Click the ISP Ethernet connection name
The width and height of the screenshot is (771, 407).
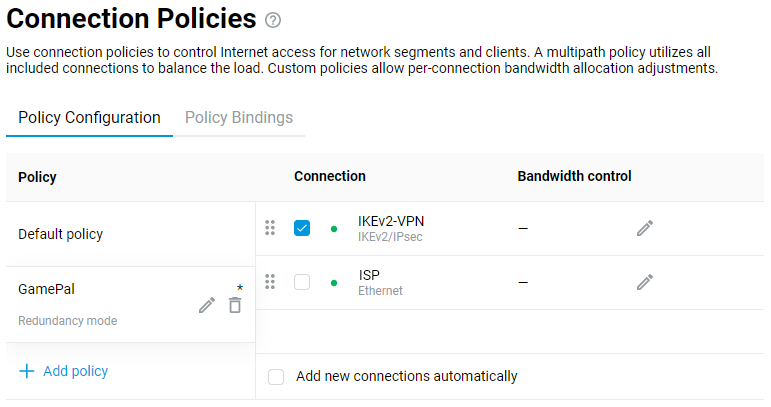370,275
